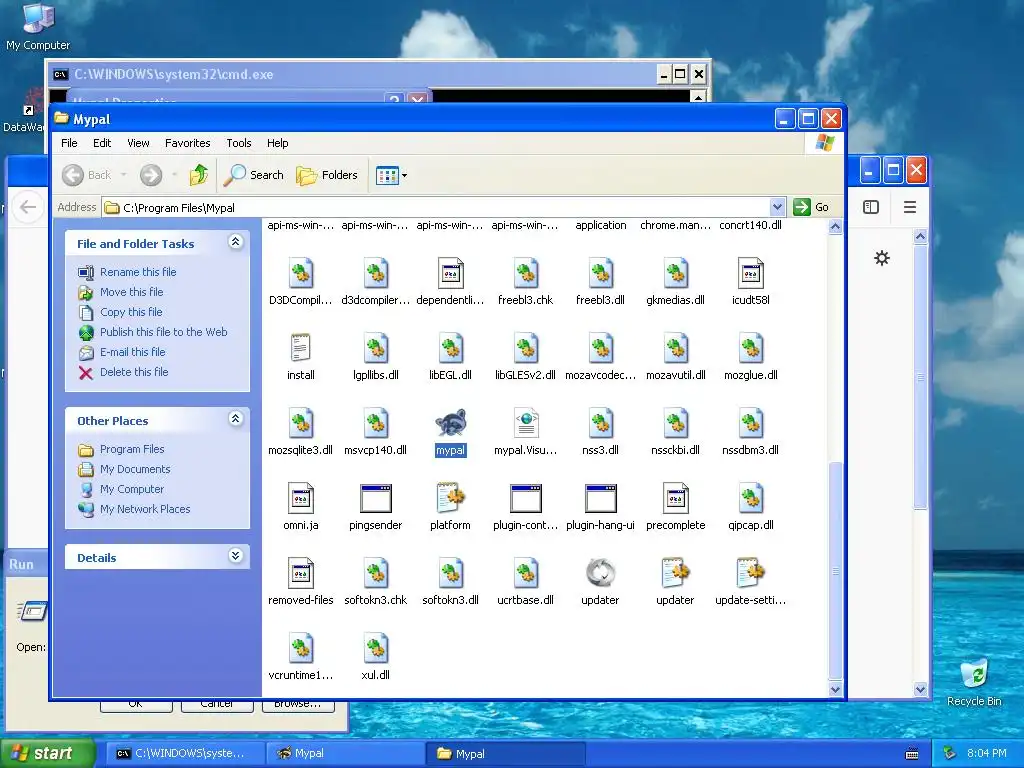
Task: Click E-mail this file link
Action: coord(133,352)
